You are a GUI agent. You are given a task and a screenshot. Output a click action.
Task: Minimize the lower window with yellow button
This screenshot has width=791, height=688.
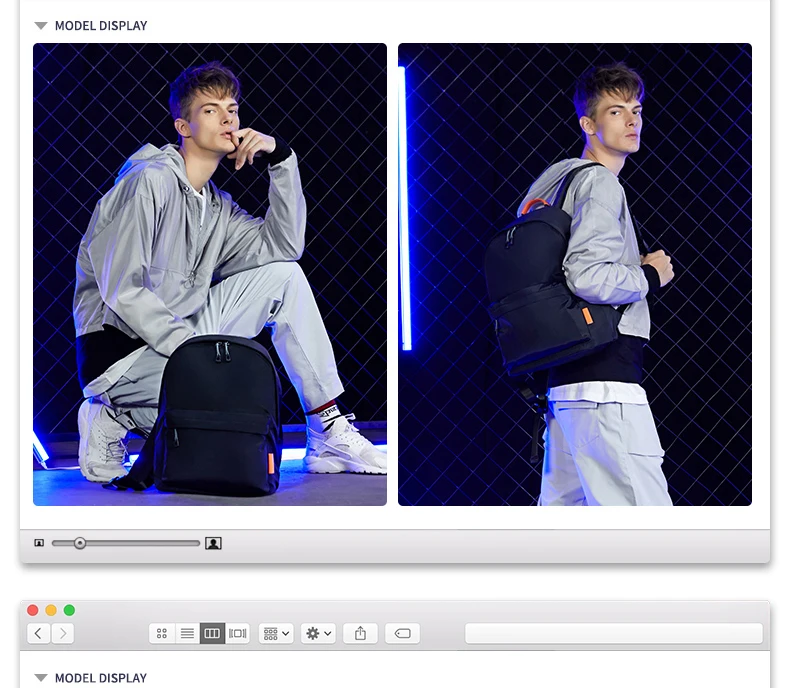pos(51,610)
